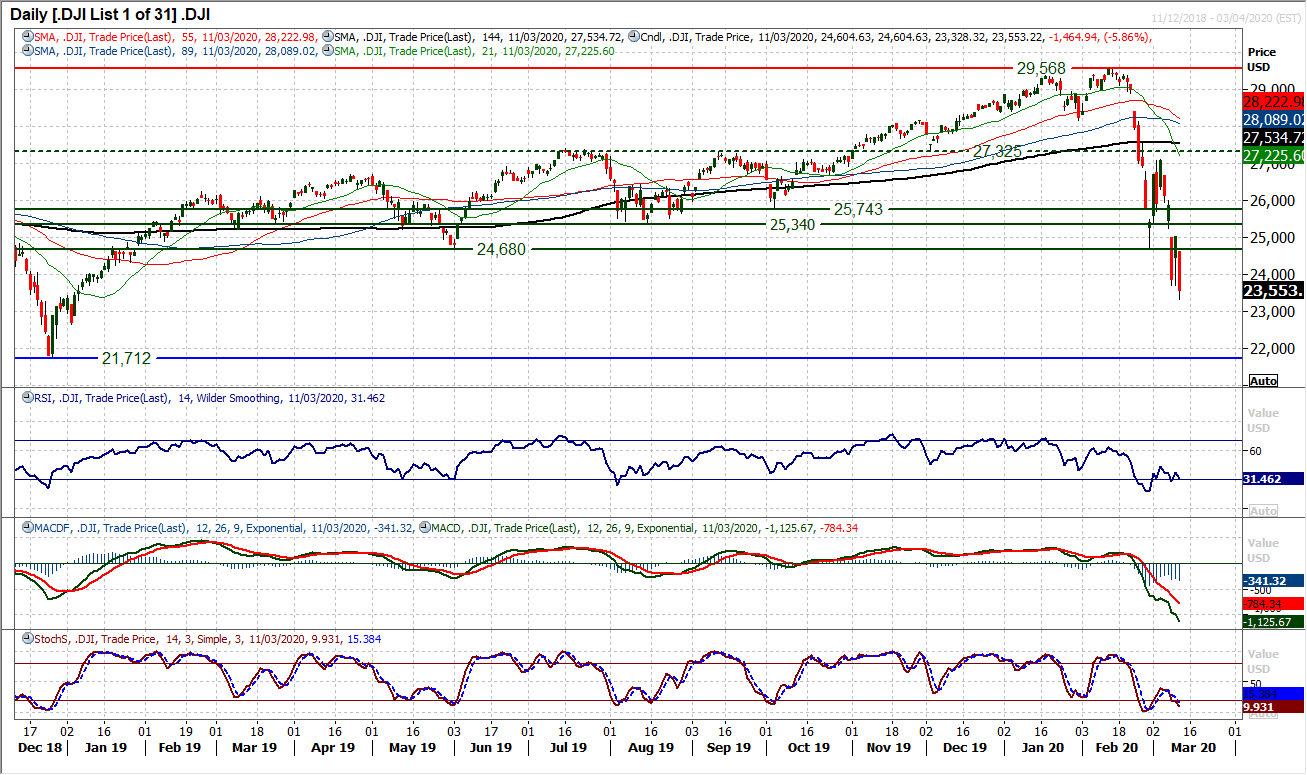This screenshot has height=775, width=1307.
Task: Click the last price label 23,553 on axis
Action: click(x=1273, y=291)
